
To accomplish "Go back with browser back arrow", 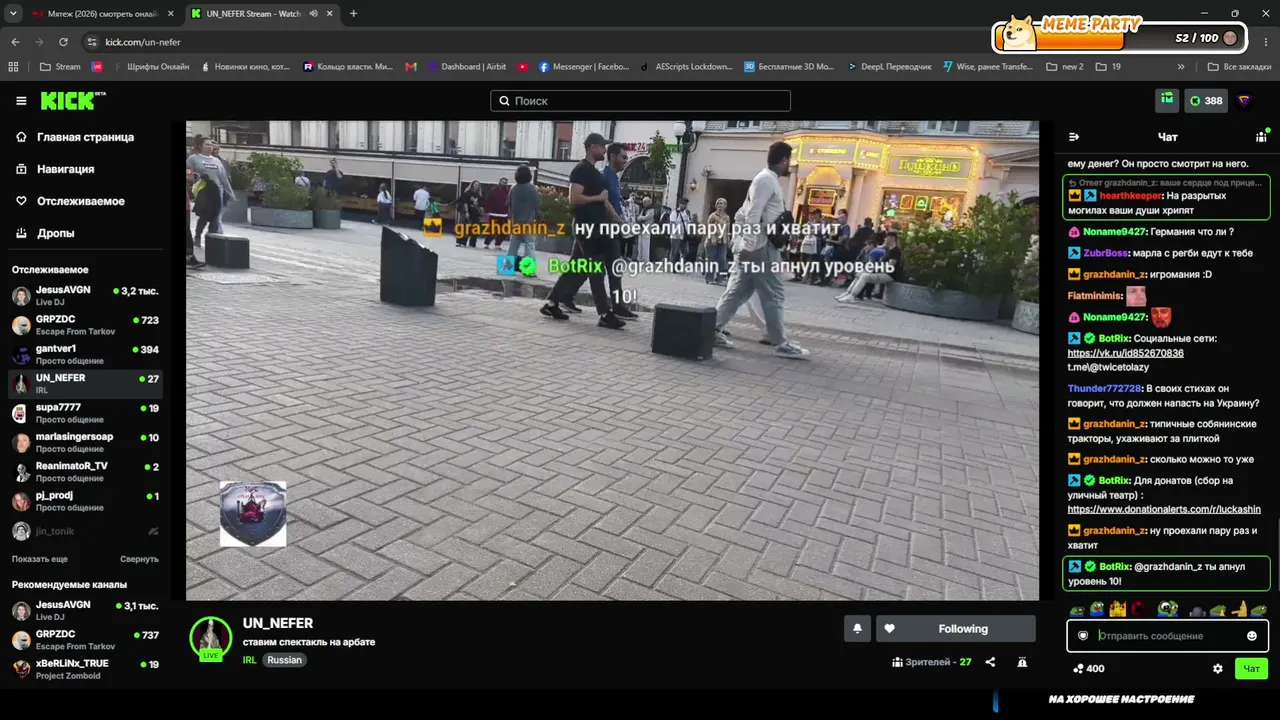I will coord(15,42).
